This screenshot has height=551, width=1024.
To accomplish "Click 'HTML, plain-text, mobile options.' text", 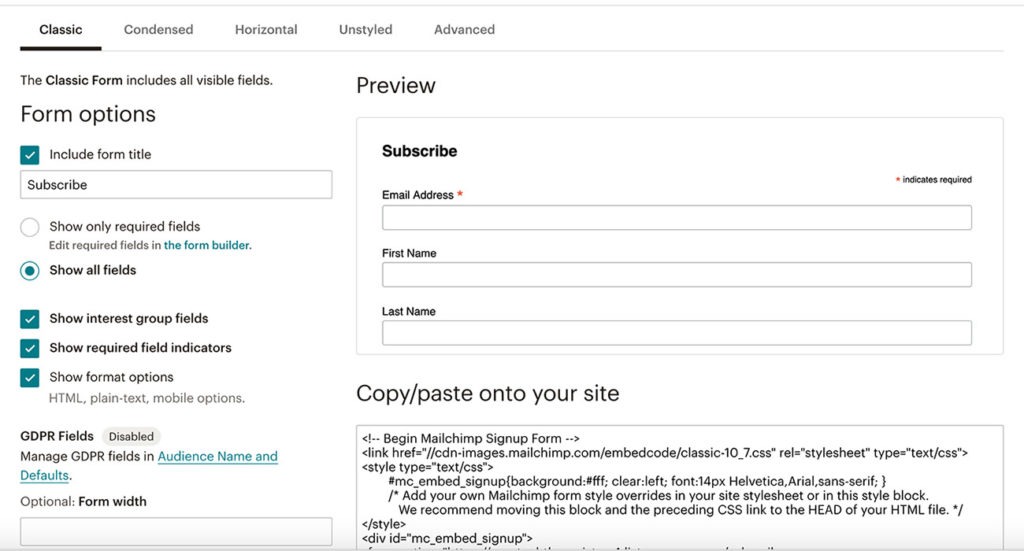I will [147, 398].
